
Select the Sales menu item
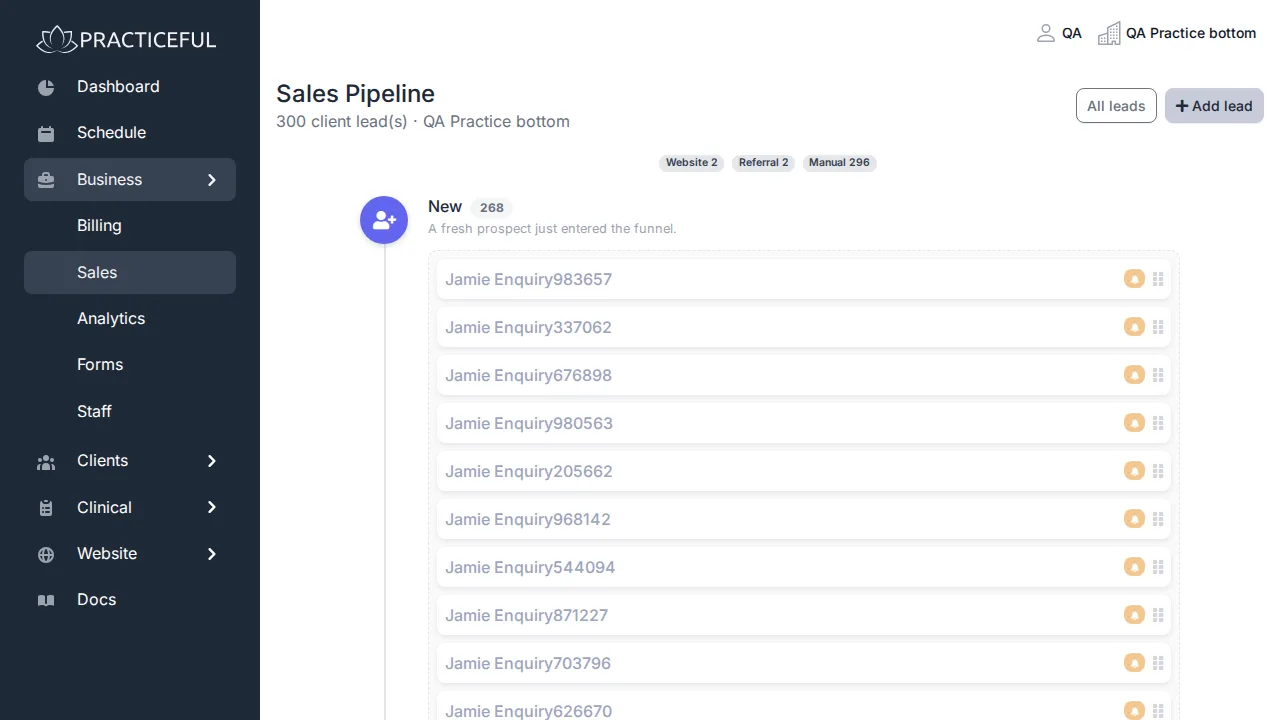(130, 272)
